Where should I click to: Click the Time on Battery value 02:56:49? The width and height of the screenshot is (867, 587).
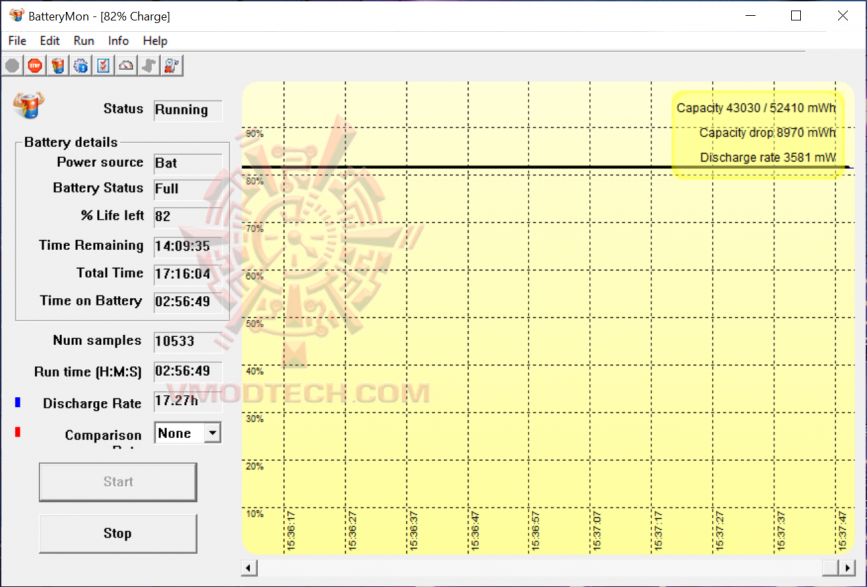click(x=188, y=302)
